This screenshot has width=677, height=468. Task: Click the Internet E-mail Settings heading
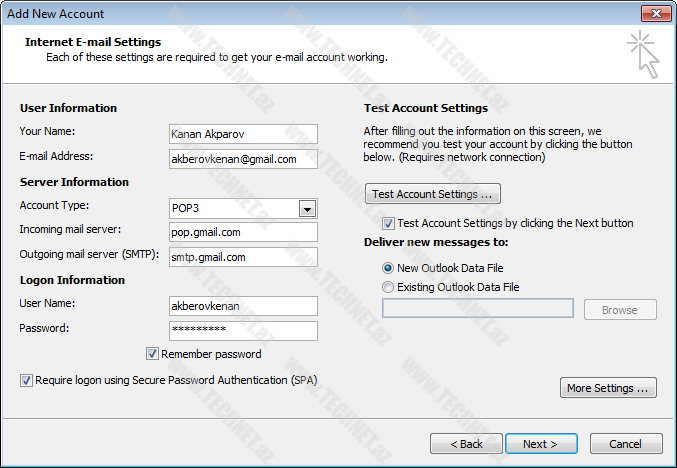tap(93, 42)
